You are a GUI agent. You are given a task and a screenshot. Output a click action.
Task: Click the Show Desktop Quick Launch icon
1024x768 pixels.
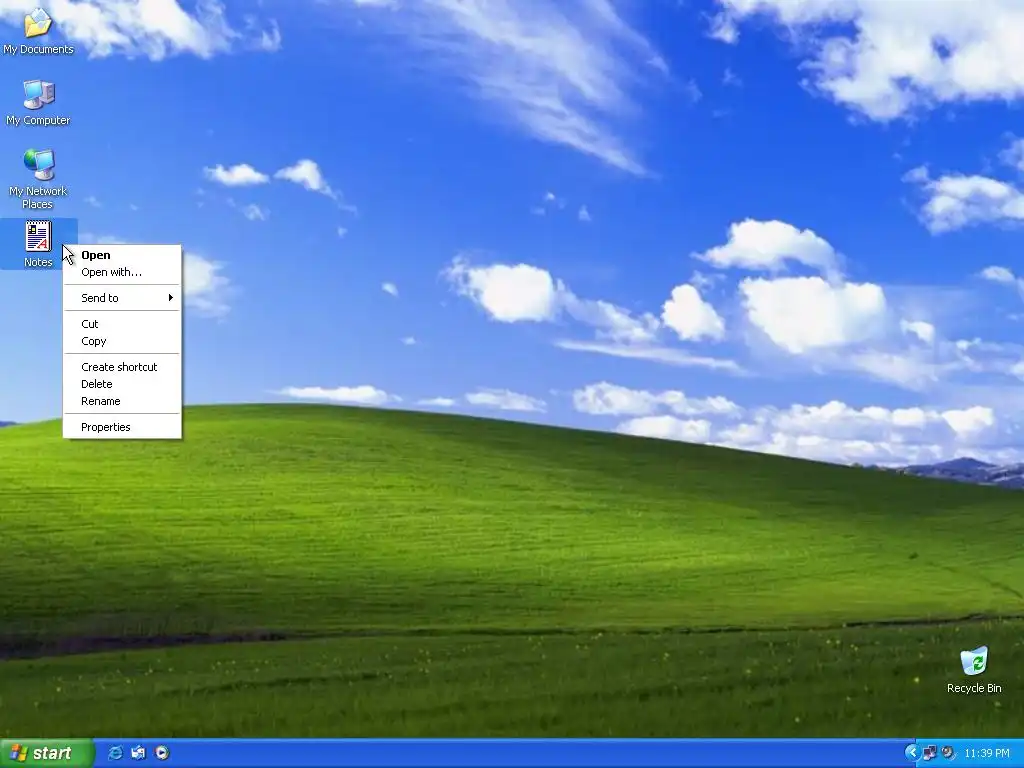138,753
